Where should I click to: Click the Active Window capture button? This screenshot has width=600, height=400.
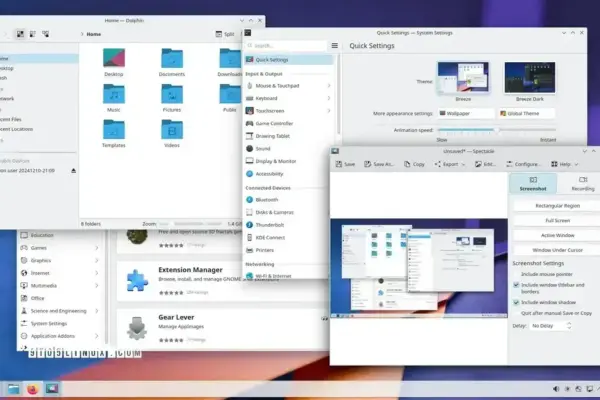pos(557,235)
